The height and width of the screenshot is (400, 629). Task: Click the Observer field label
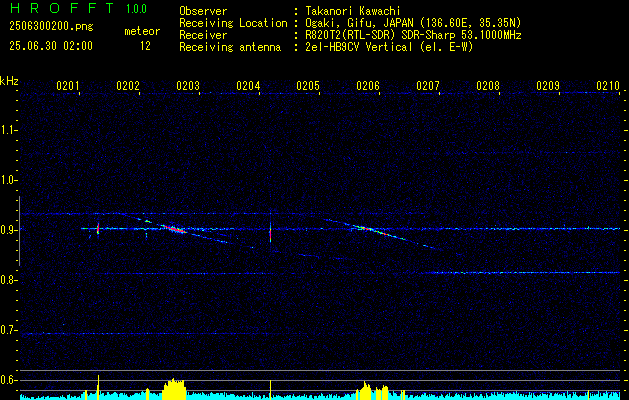click(203, 11)
